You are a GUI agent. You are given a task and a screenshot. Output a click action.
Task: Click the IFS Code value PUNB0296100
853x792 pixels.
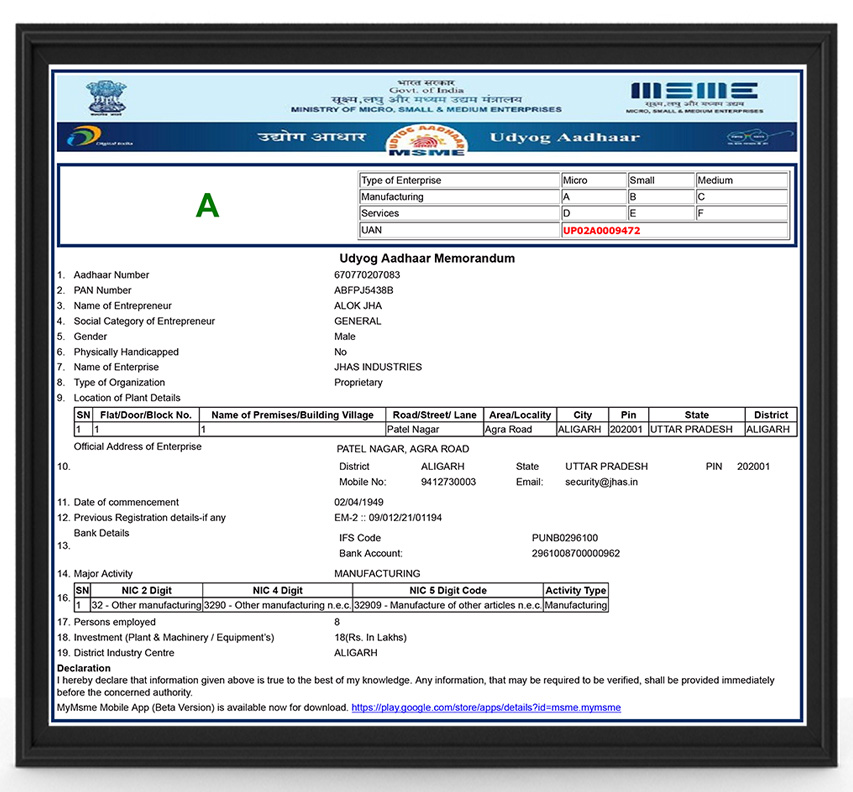[x=565, y=538]
